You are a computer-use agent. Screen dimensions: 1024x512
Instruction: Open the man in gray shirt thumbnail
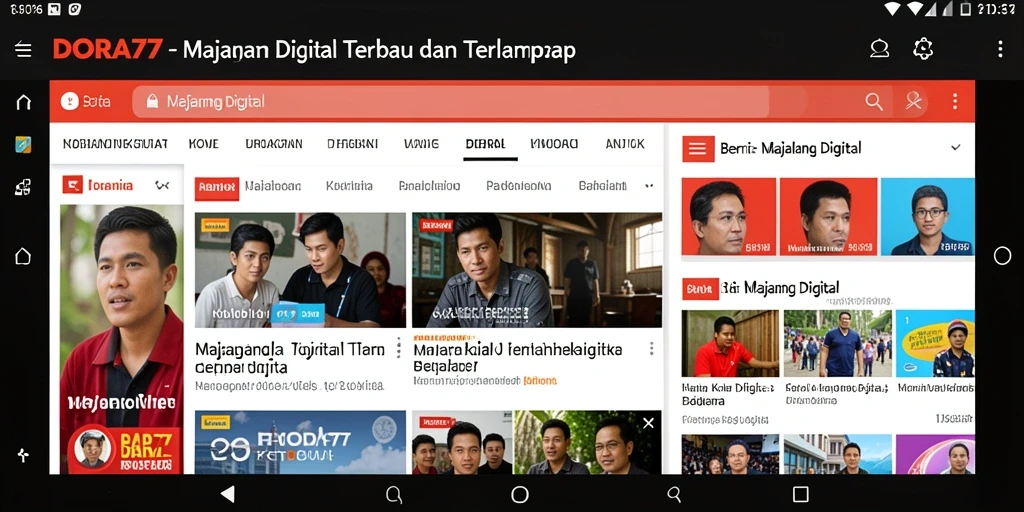pyautogui.click(x=537, y=270)
